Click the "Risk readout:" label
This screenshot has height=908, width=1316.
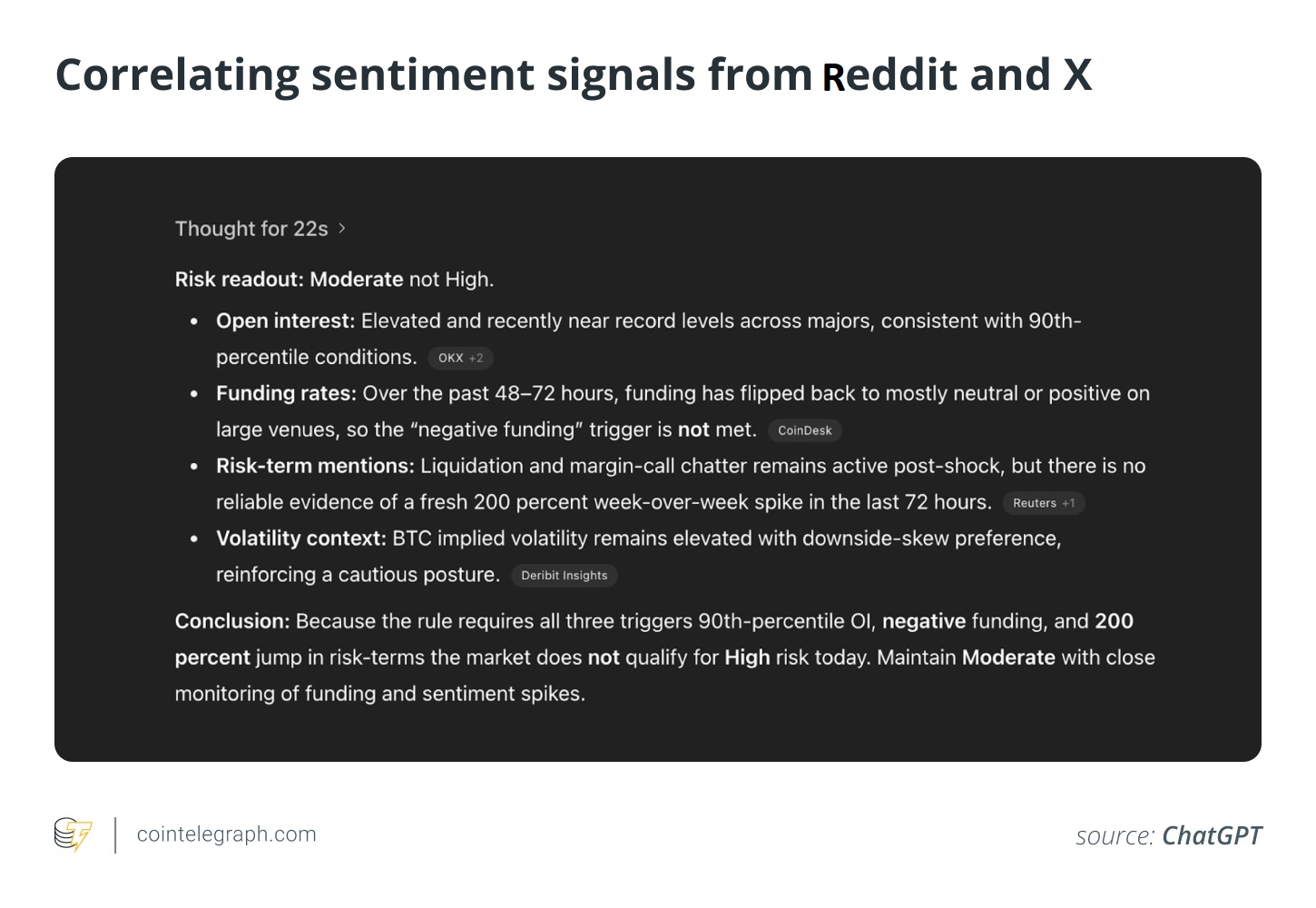240,280
